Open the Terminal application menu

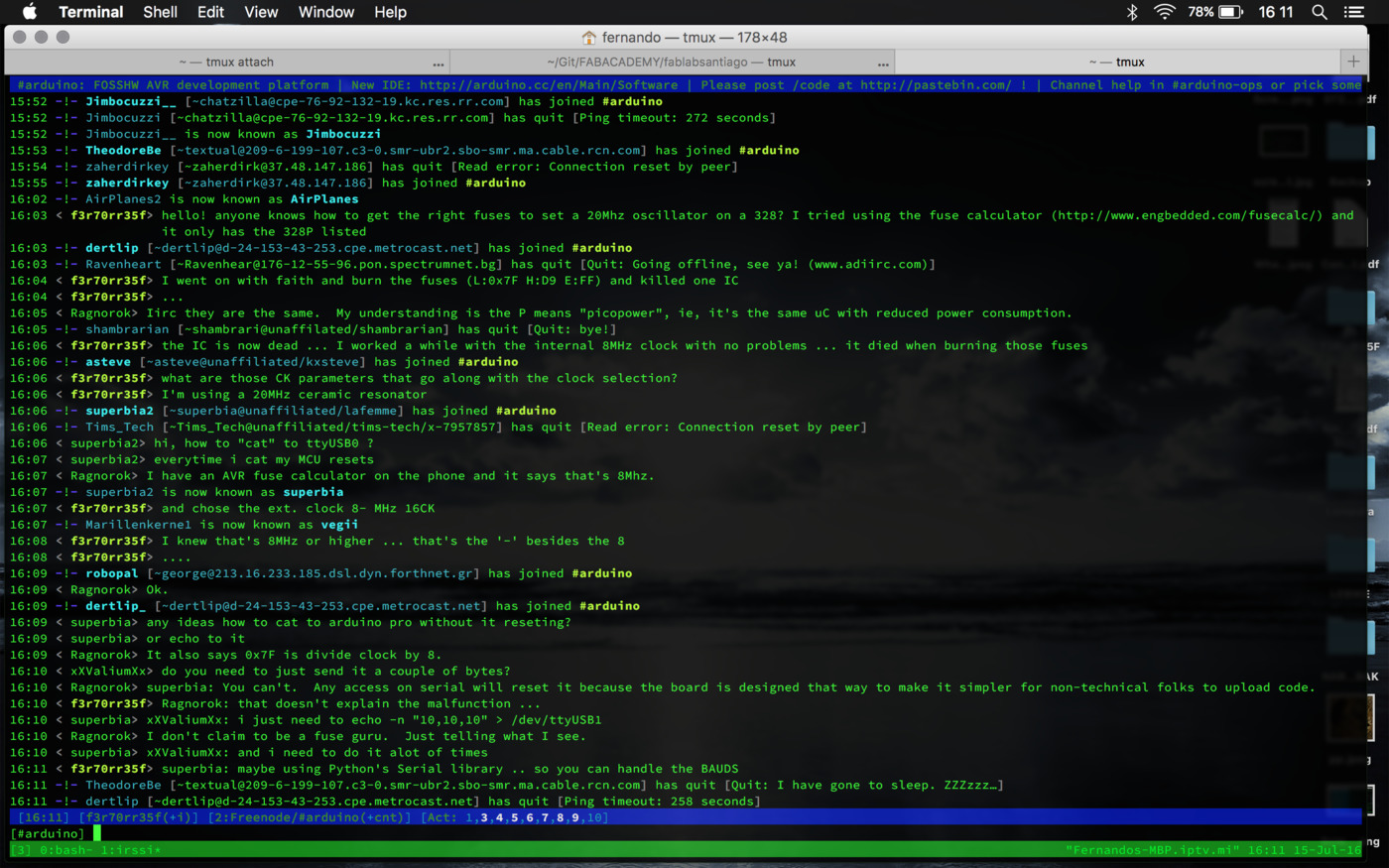pos(90,12)
